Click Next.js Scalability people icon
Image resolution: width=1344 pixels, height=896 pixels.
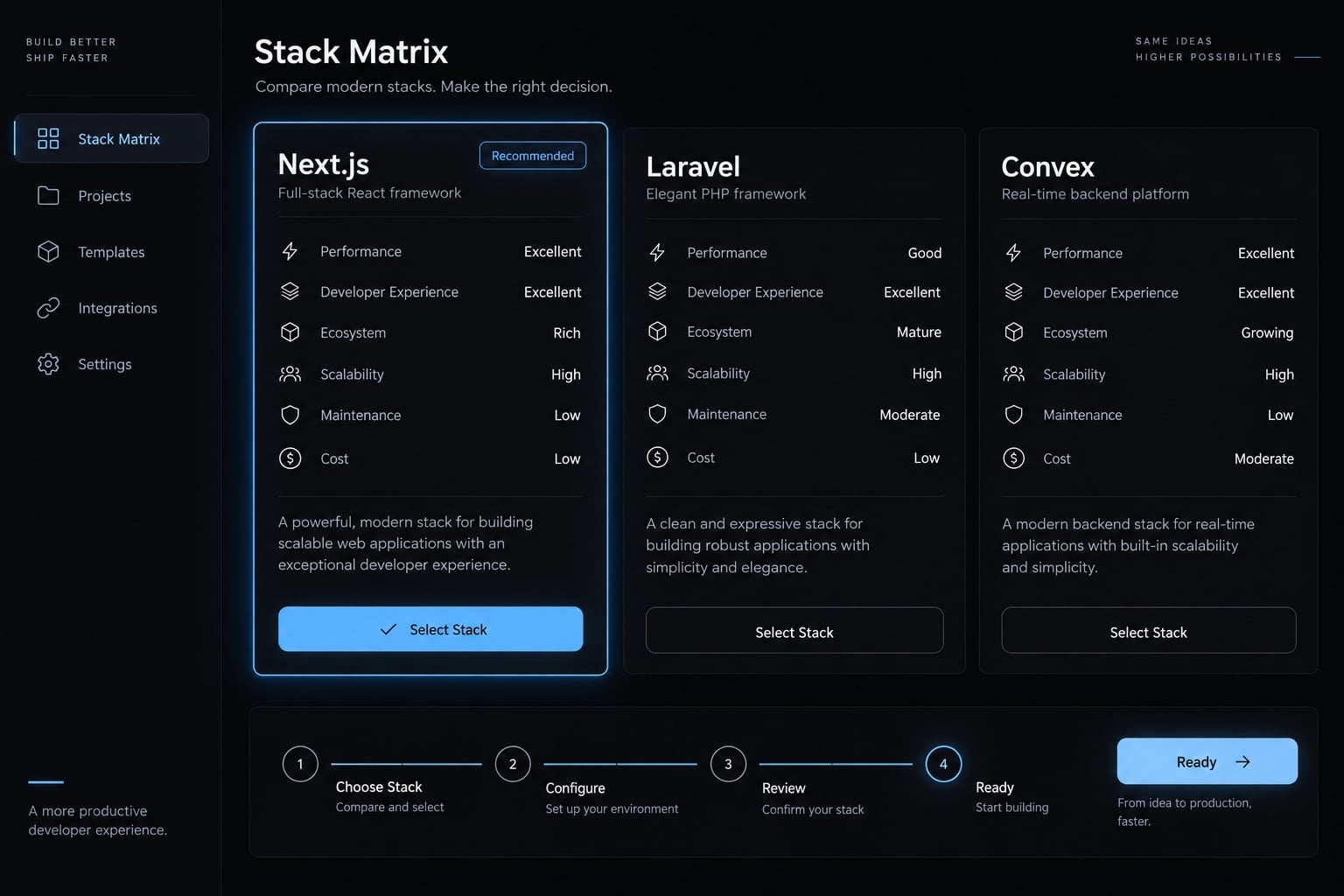(x=290, y=374)
